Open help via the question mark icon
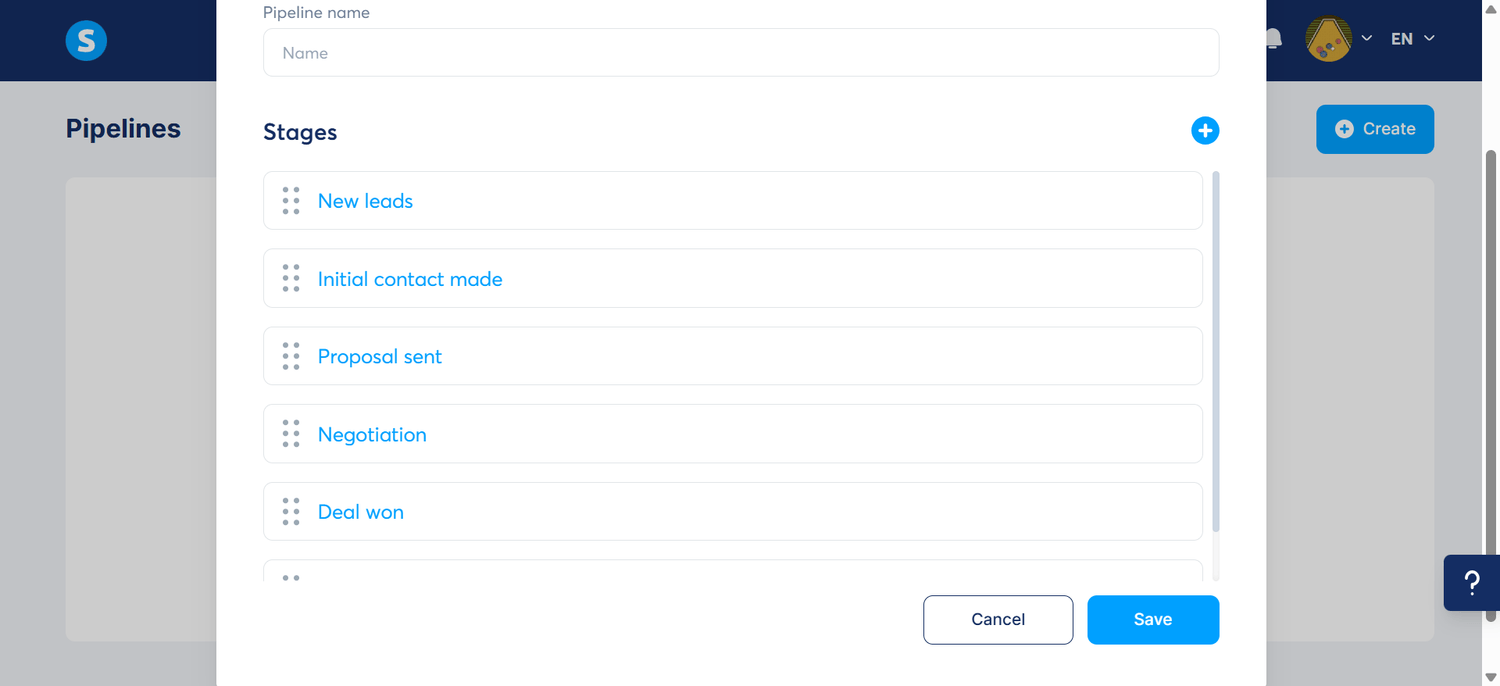Image resolution: width=1500 pixels, height=686 pixels. (1471, 583)
